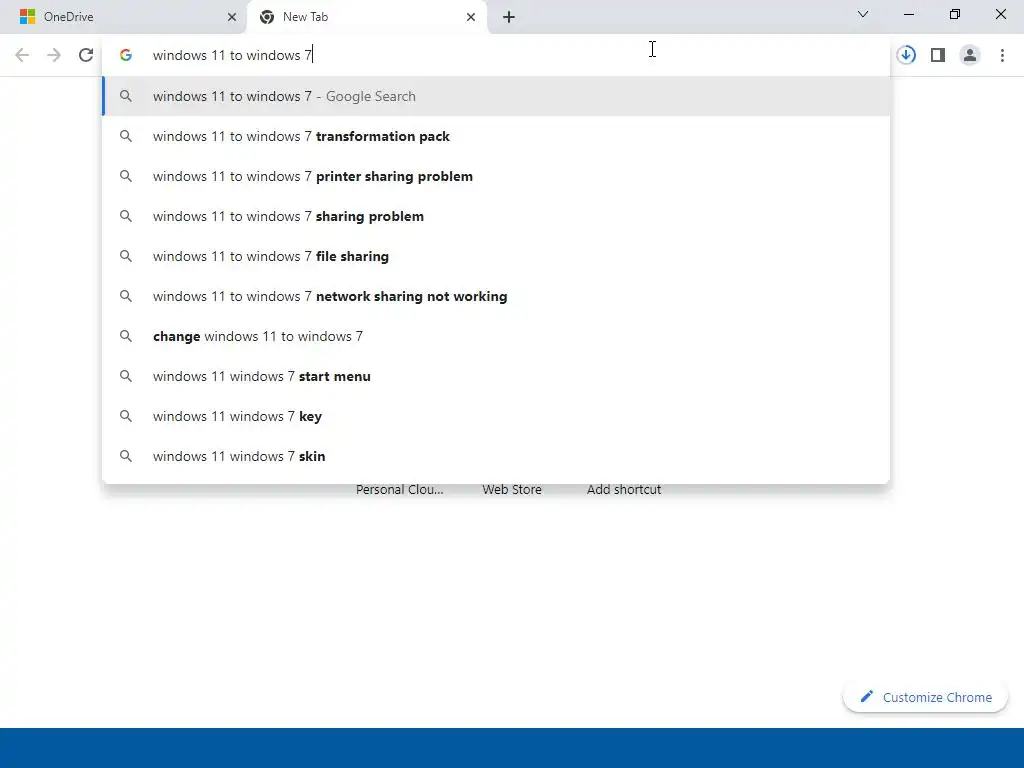Close the OneDrive tab
1024x768 pixels.
point(232,17)
